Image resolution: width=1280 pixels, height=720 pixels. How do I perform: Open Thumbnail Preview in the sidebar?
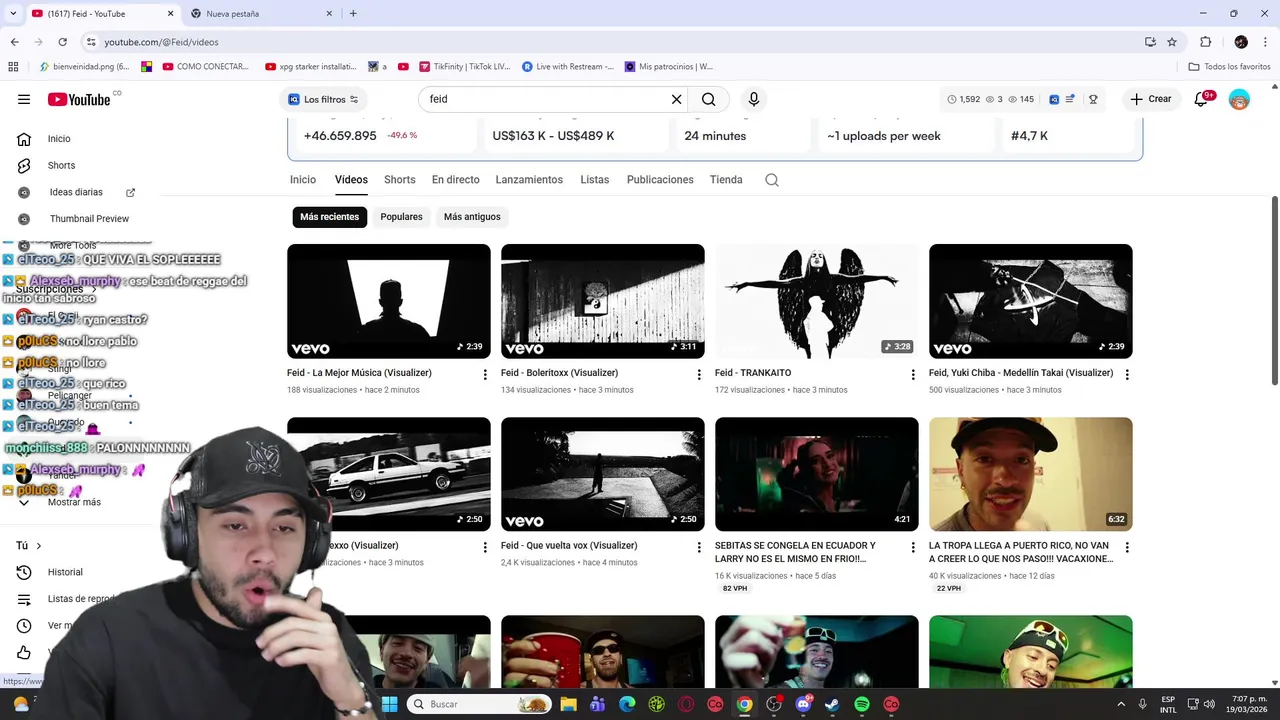click(74, 219)
